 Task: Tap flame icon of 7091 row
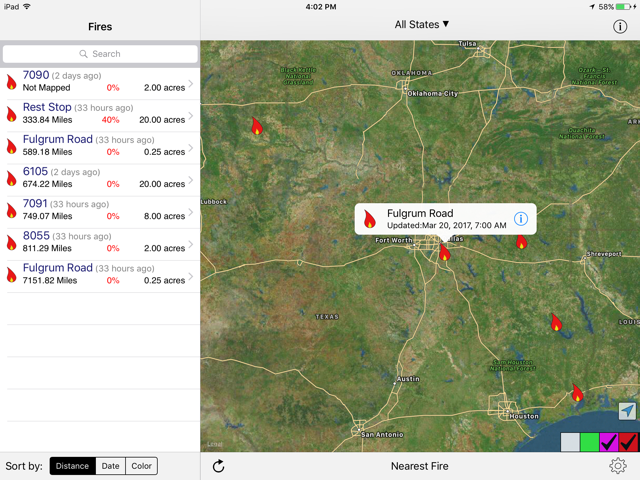(x=11, y=210)
